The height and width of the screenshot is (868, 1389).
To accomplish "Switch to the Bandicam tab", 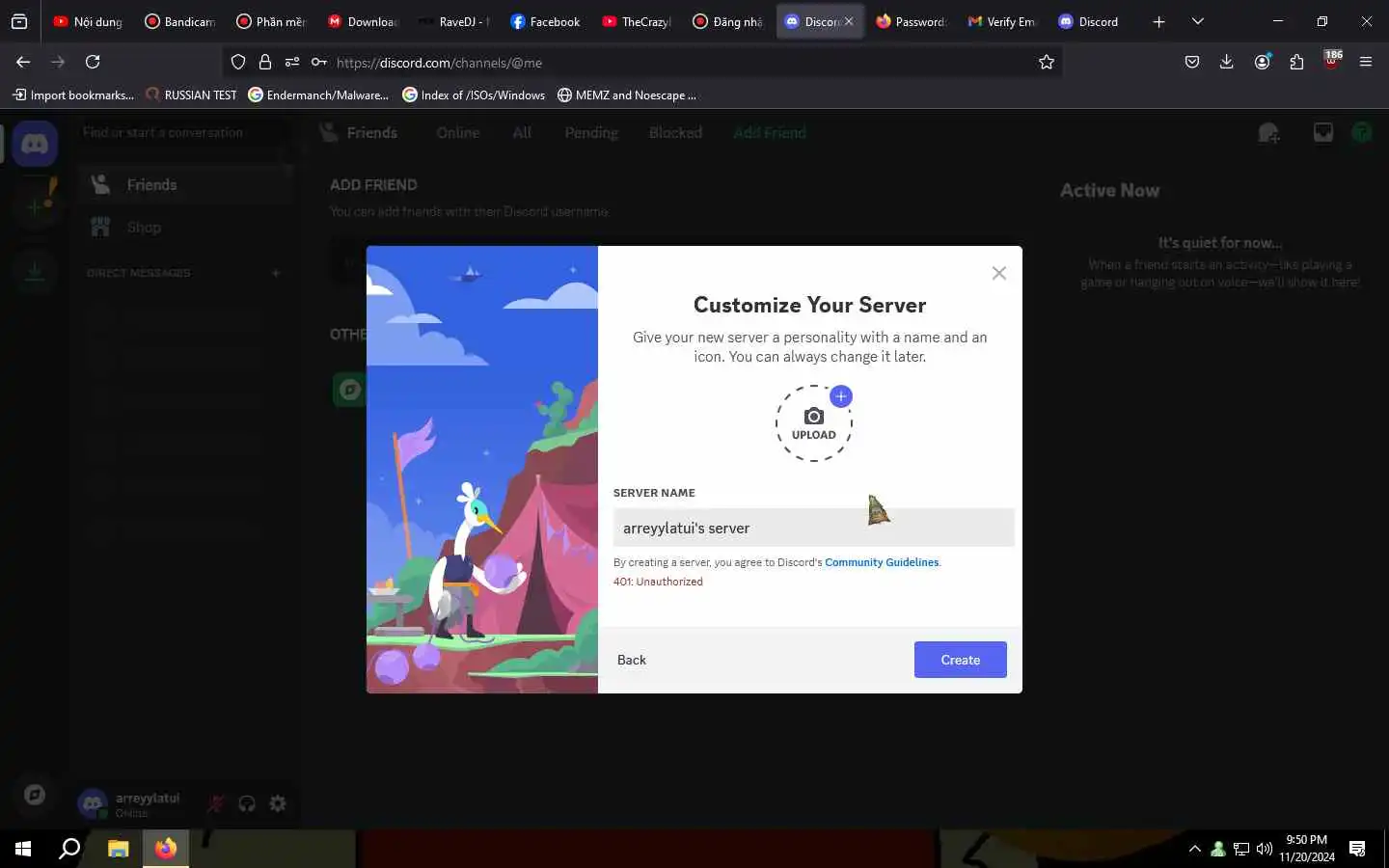I will tap(179, 21).
